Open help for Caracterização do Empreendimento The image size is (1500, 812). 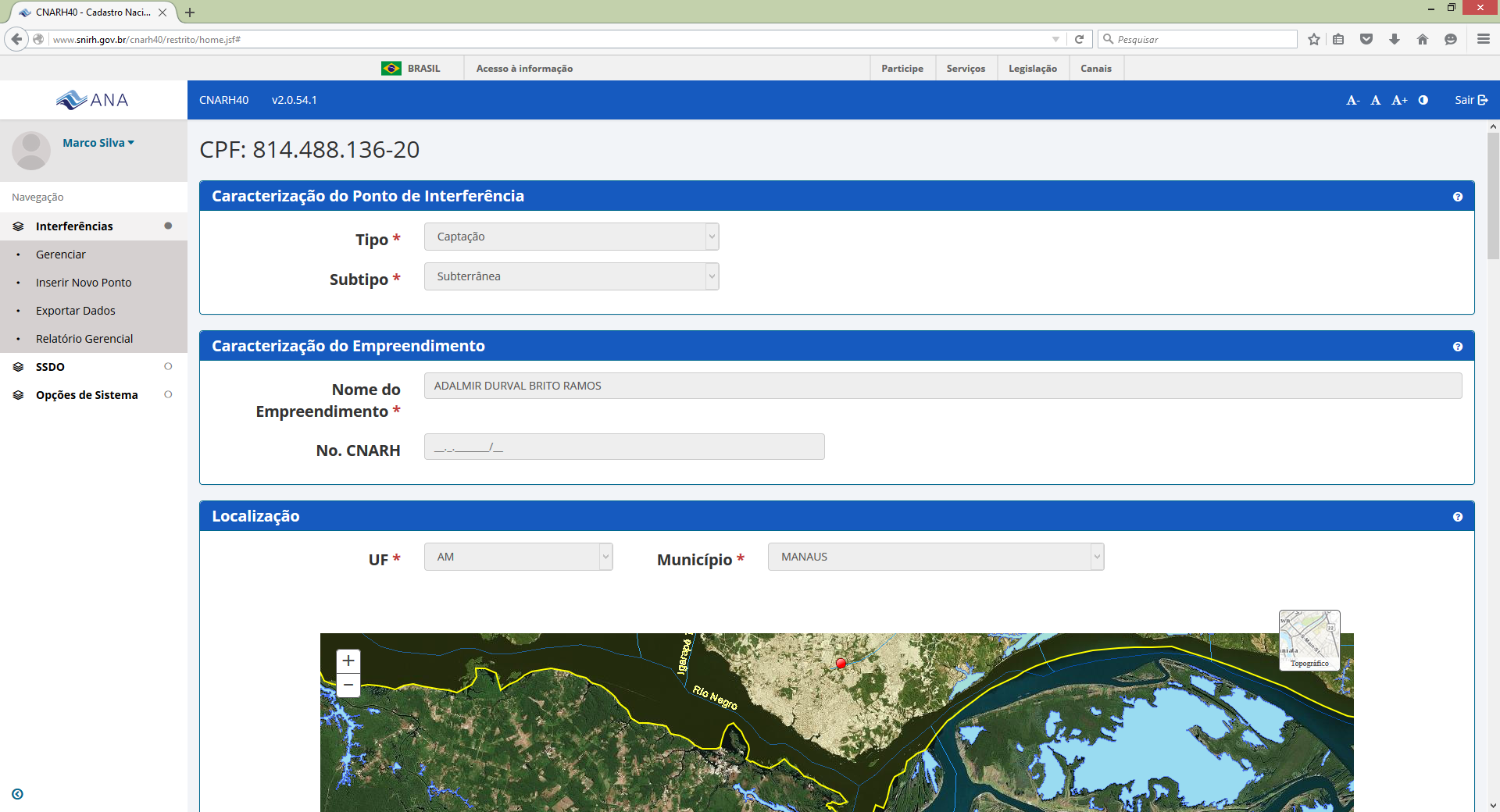1458,347
